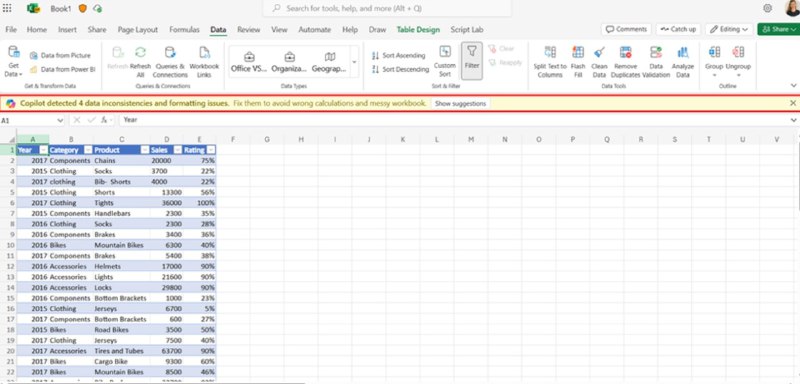The width and height of the screenshot is (800, 384).
Task: Click the search box for tools and help
Action: [387, 9]
